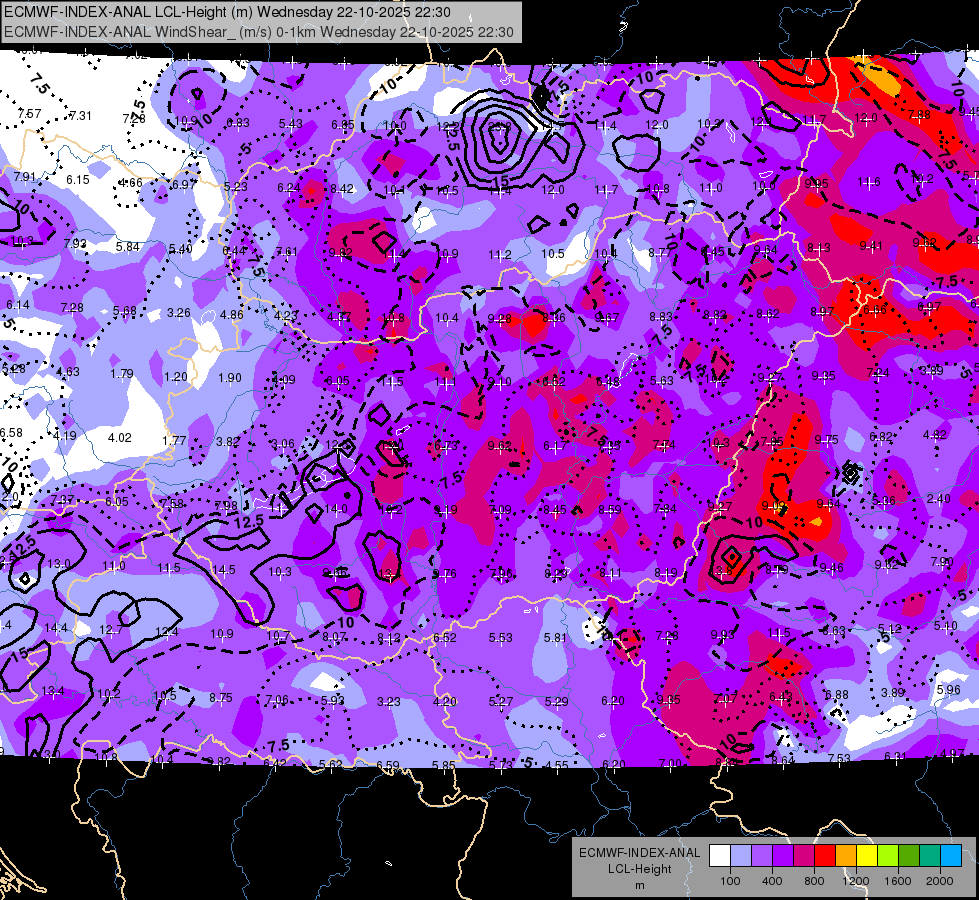Click the white legend swatch
Screen dimensions: 979x900
[720, 856]
